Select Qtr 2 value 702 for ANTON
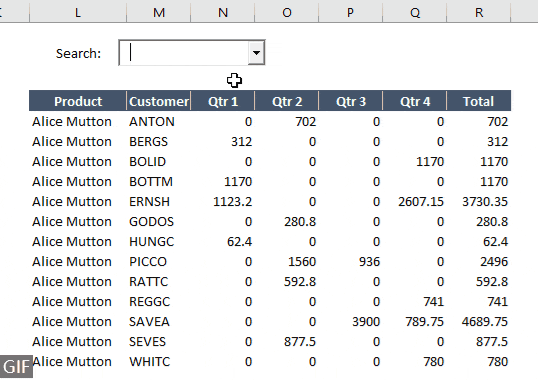Screen dimensions: 538x380 pyautogui.click(x=306, y=121)
